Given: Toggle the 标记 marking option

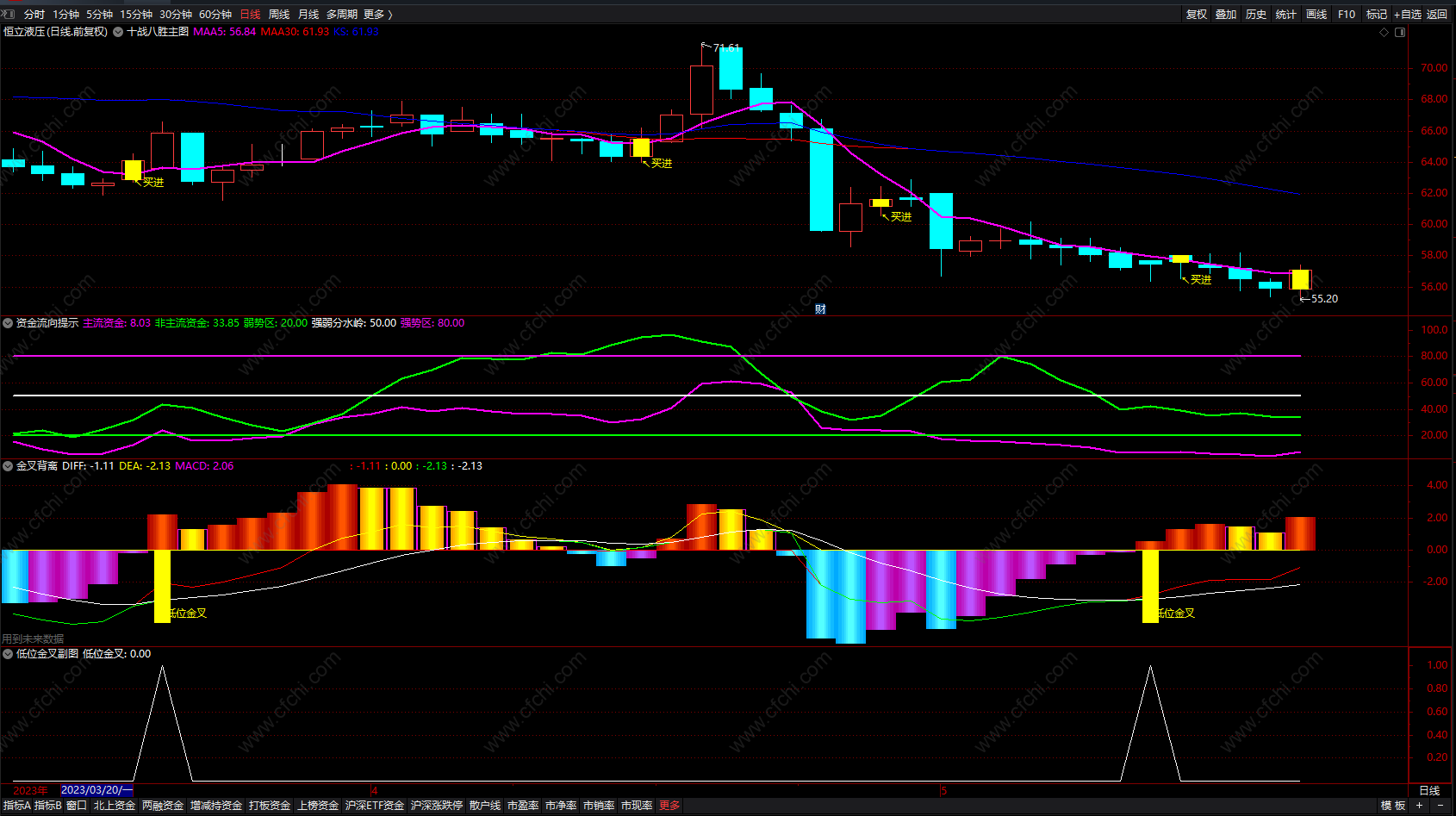Looking at the screenshot, I should (x=1377, y=14).
